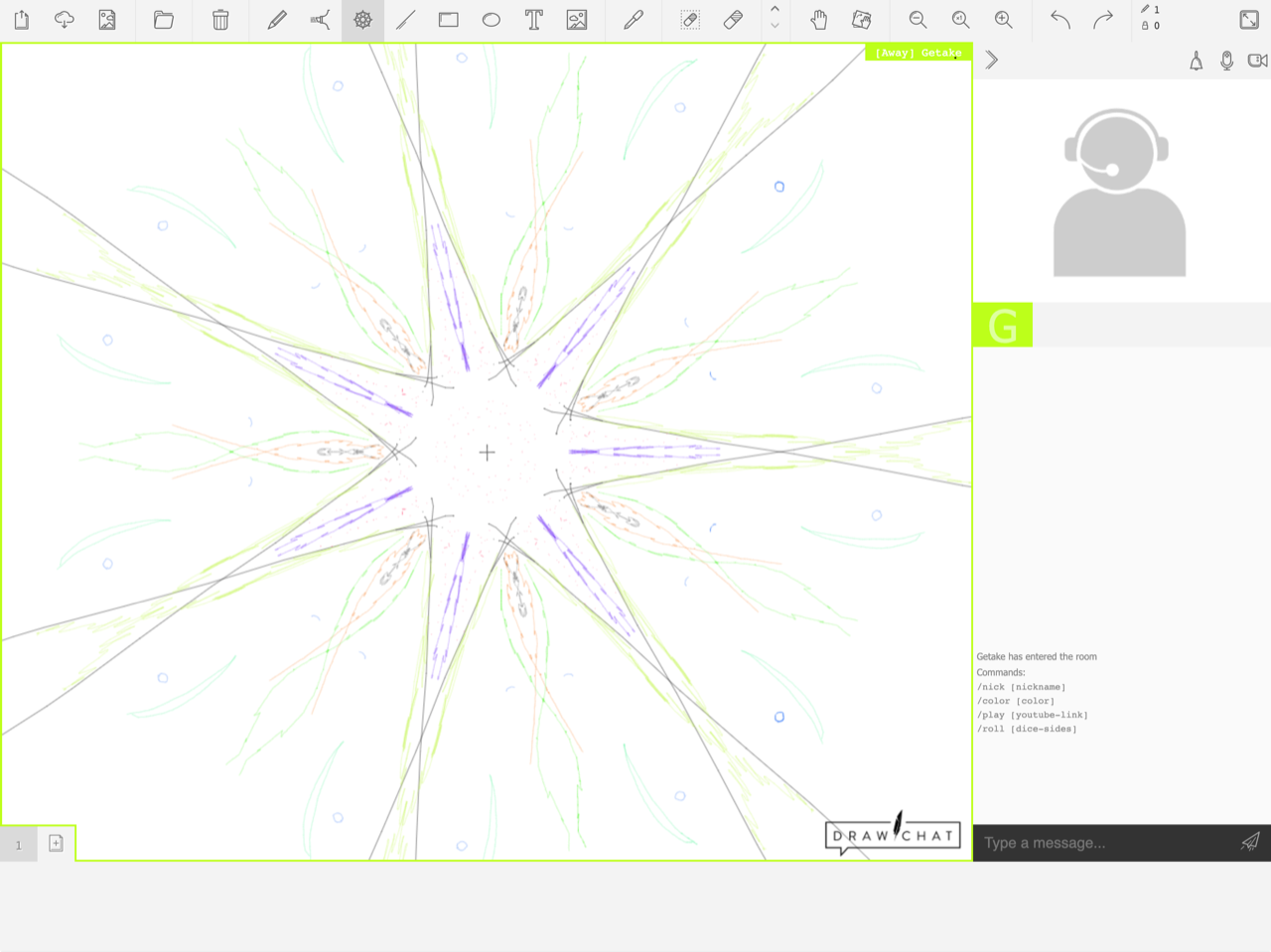Image resolution: width=1271 pixels, height=952 pixels.
Task: Select the text tool
Action: (534, 20)
